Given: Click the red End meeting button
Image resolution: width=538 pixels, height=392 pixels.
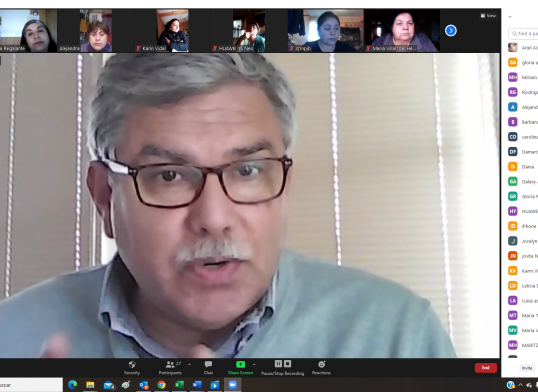Looking at the screenshot, I should coord(486,368).
